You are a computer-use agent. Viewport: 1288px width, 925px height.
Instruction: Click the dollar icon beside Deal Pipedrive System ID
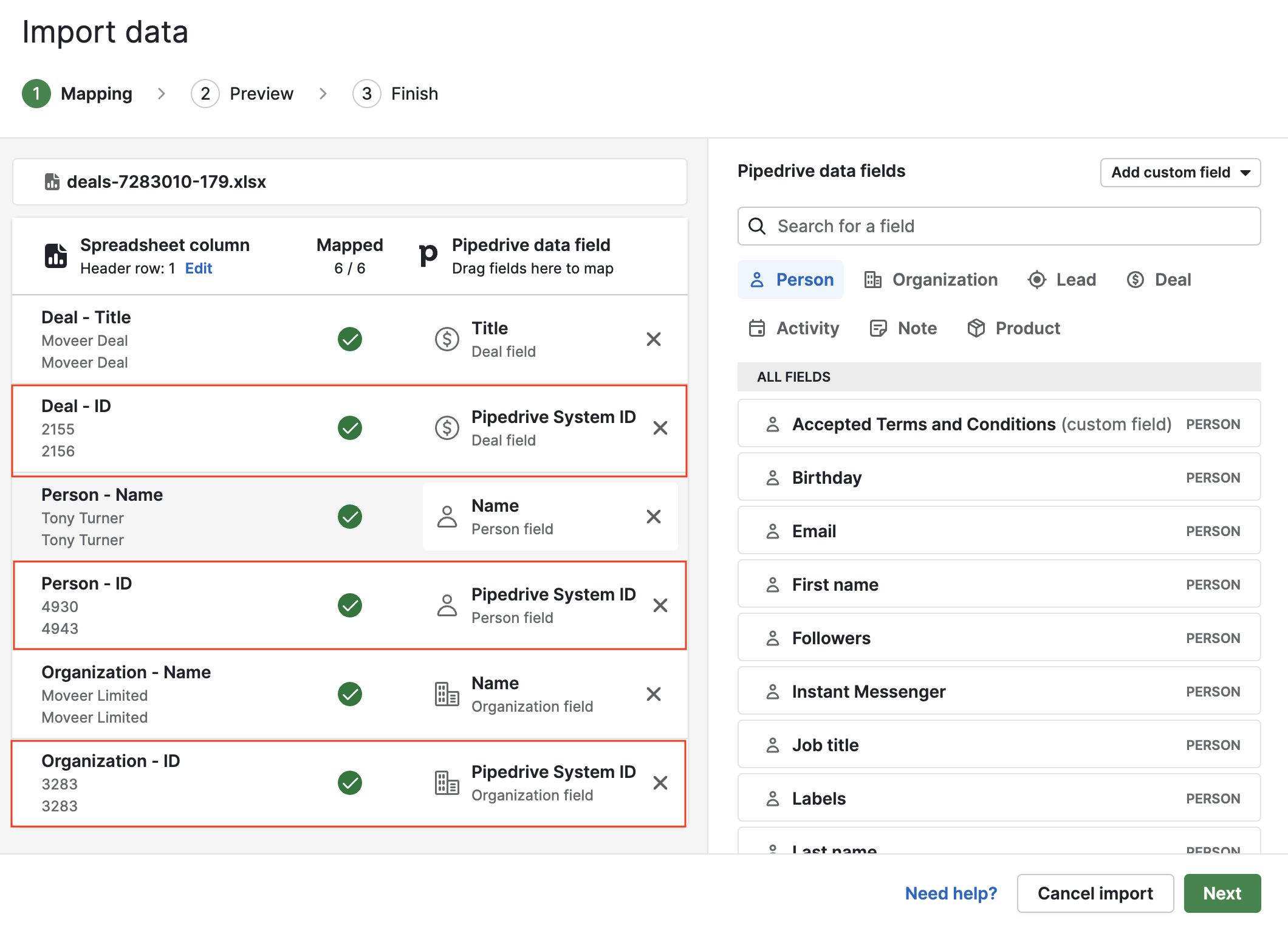[447, 428]
